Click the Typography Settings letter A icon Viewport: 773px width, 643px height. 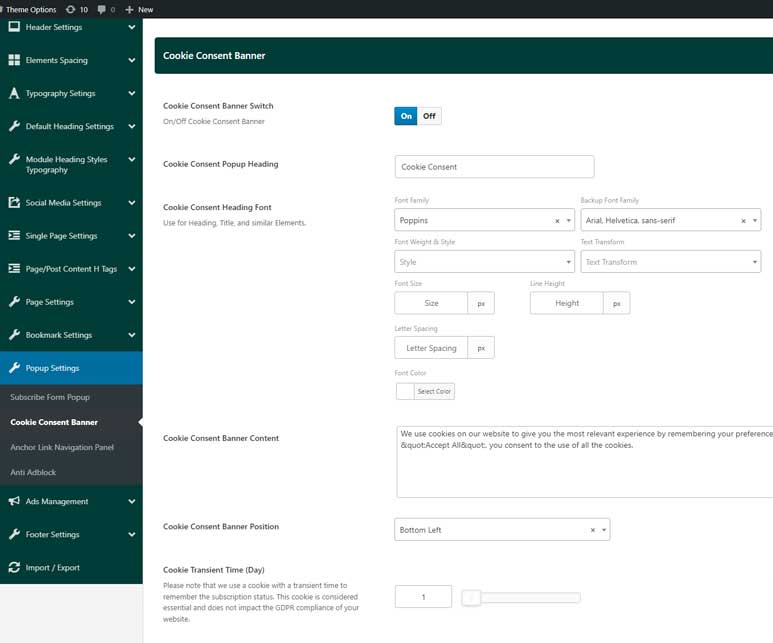(x=14, y=93)
